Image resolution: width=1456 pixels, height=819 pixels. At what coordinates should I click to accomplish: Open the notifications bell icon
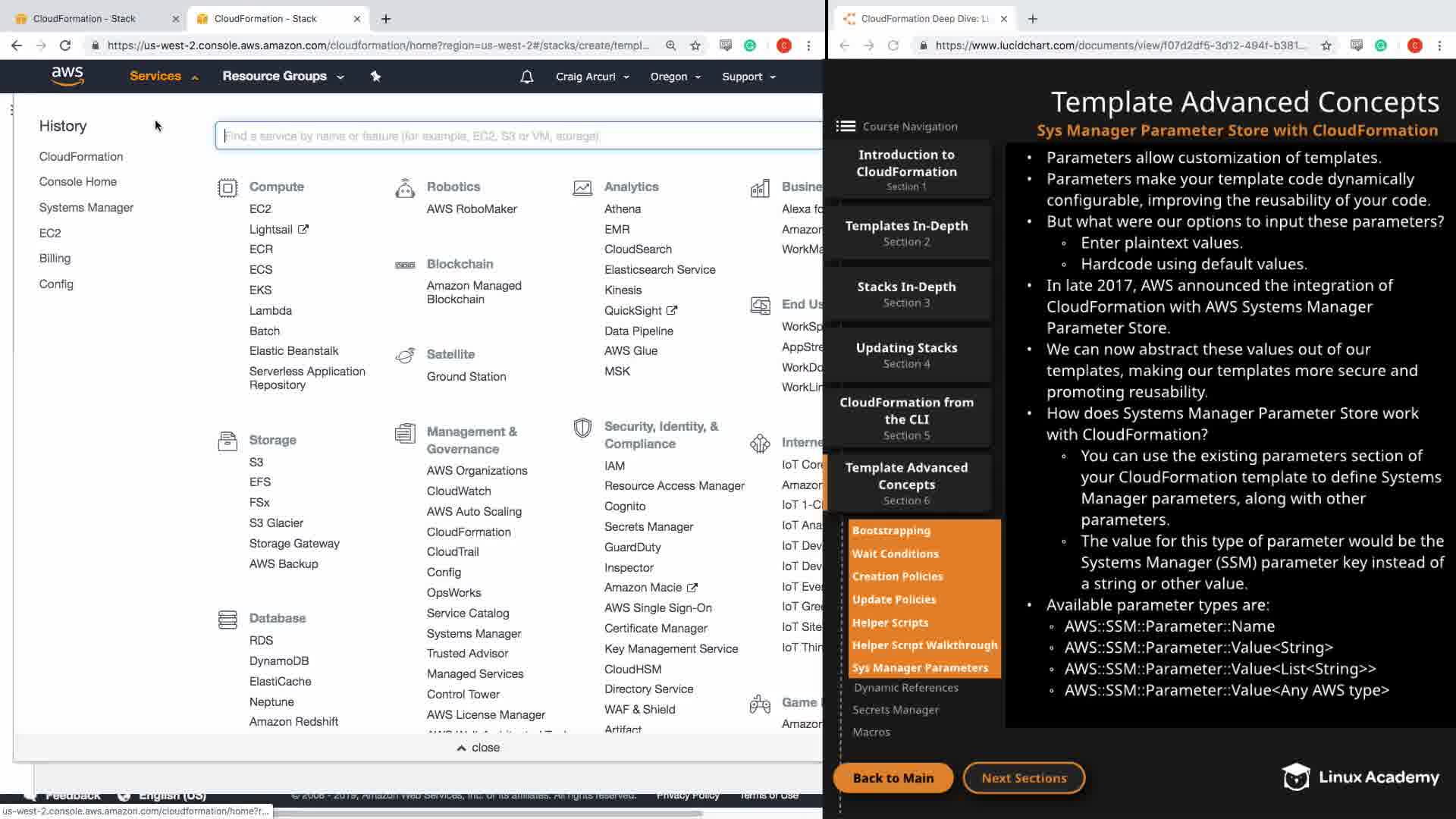click(x=526, y=77)
